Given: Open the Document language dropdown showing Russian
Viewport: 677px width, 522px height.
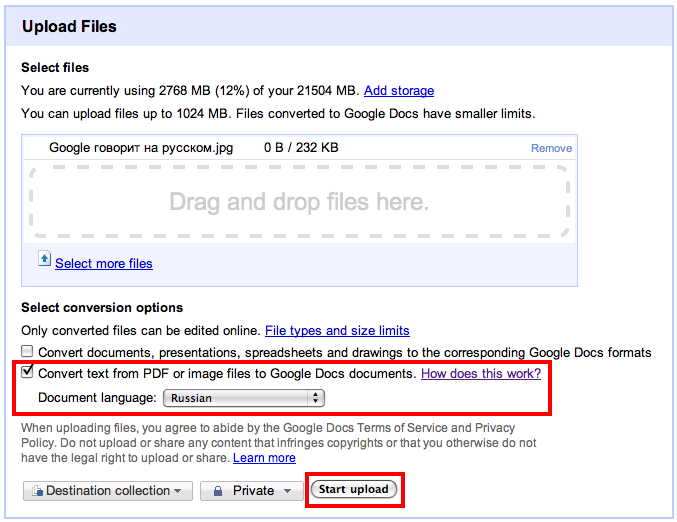Looking at the screenshot, I should (x=244, y=398).
